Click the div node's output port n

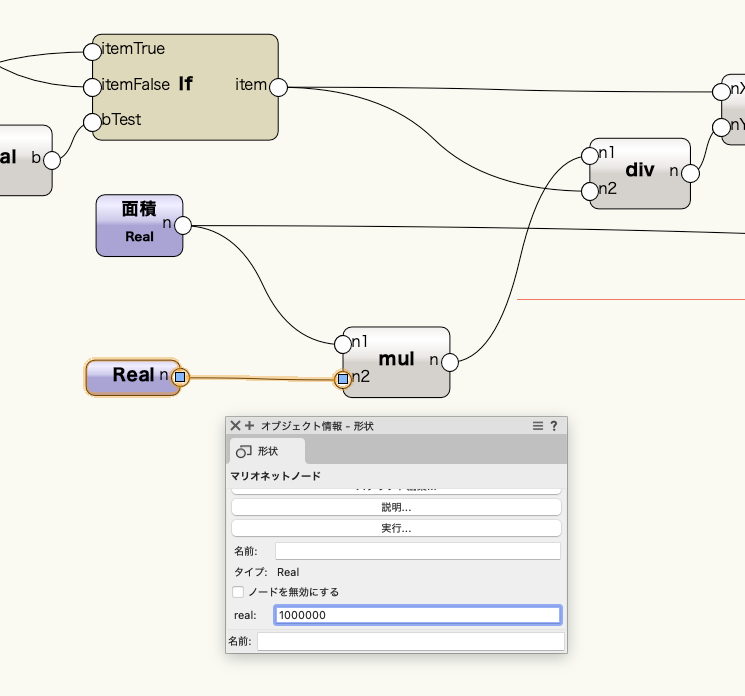tap(689, 173)
